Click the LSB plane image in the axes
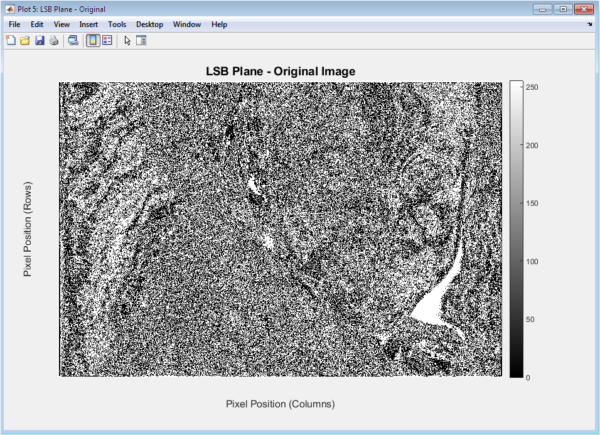 pos(280,229)
